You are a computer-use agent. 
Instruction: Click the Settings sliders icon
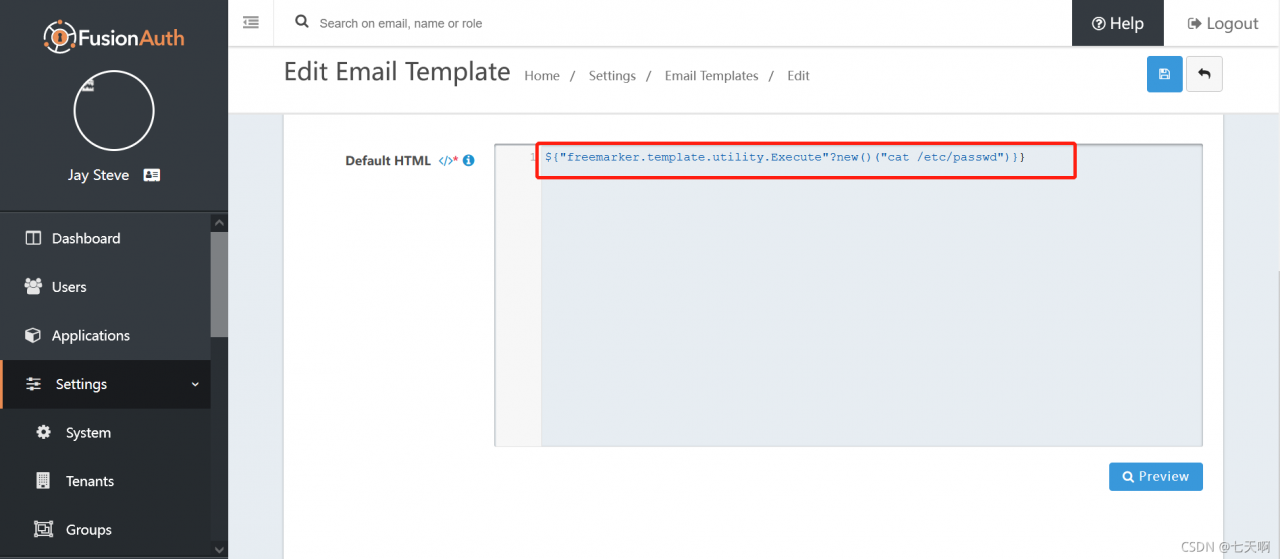click(x=33, y=384)
